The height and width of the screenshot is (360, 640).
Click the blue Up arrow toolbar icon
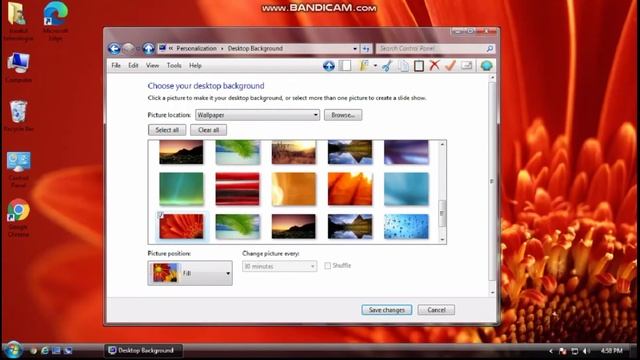pyautogui.click(x=329, y=65)
